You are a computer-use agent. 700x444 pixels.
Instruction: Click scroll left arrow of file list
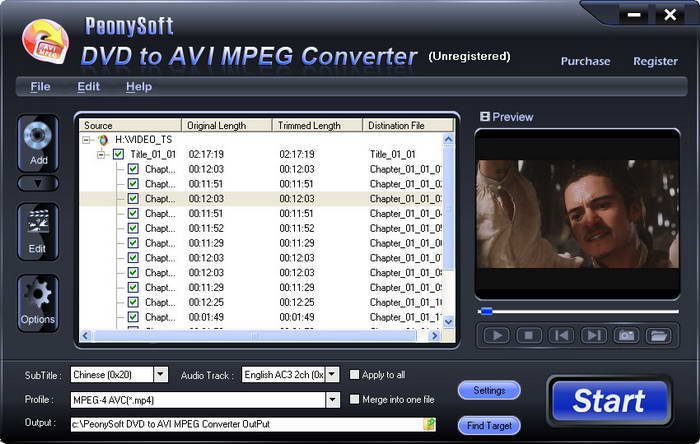pos(86,336)
